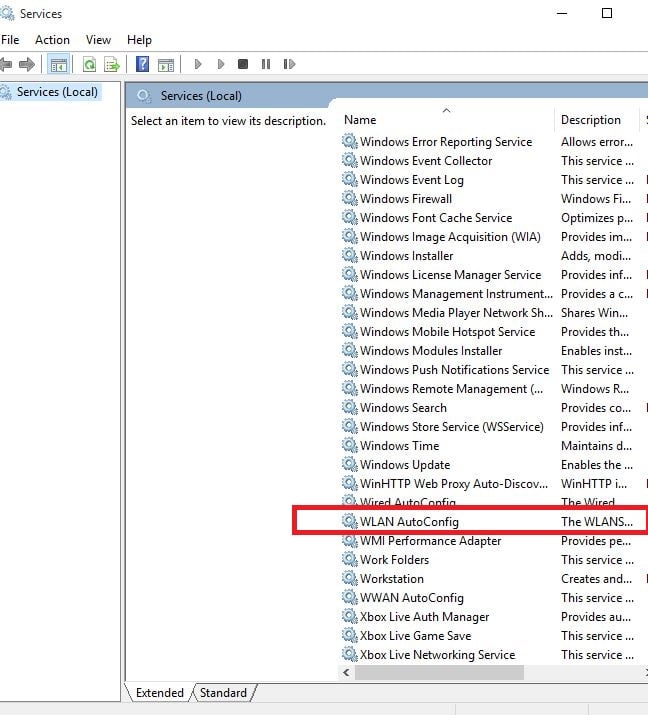Click the Restart Service icon
The height and width of the screenshot is (715, 648).
(289, 64)
